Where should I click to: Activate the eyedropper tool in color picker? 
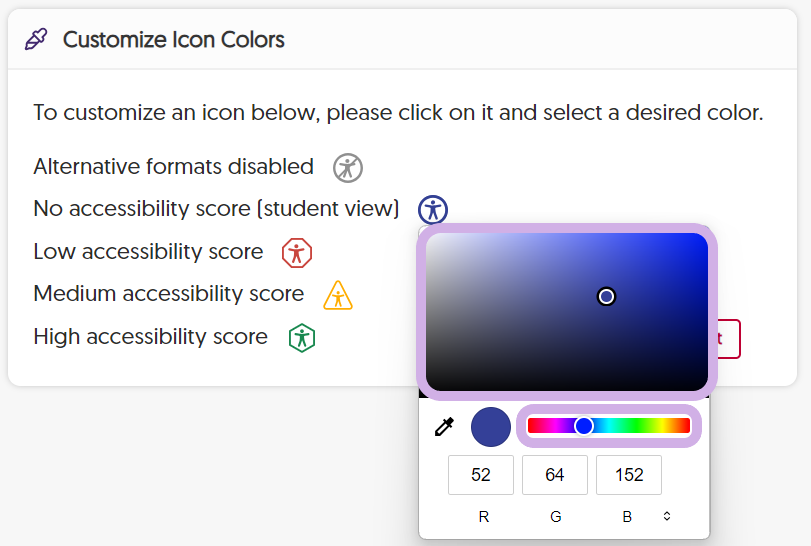coord(444,427)
